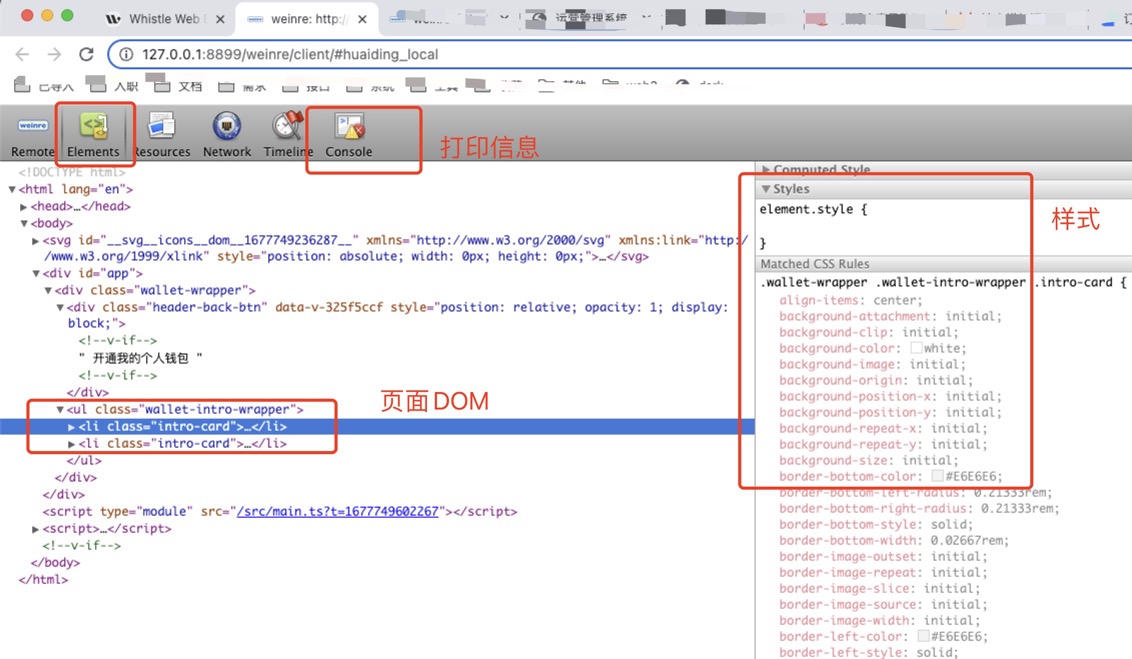Screen dimensions: 1132x659
Task: Collapse the ul wallet-intro-wrapper node
Action: click(60, 410)
